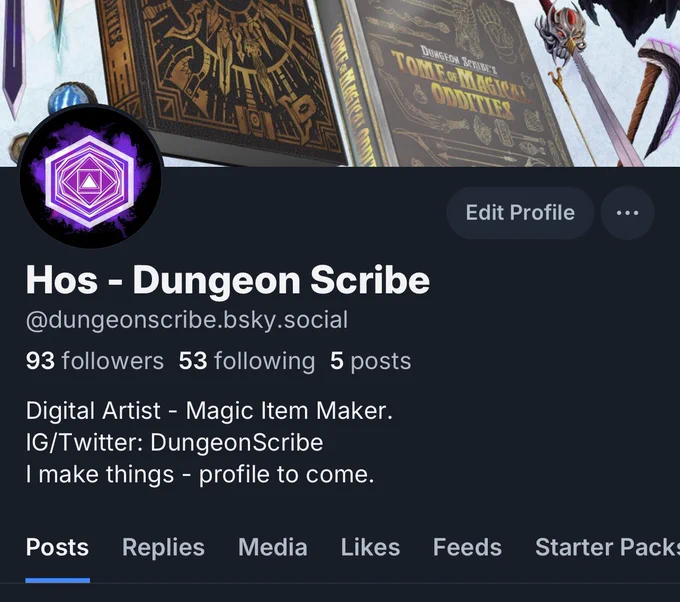The height and width of the screenshot is (602, 680).
Task: Click the dark gold-patterned book in banner
Action: click(x=221, y=78)
